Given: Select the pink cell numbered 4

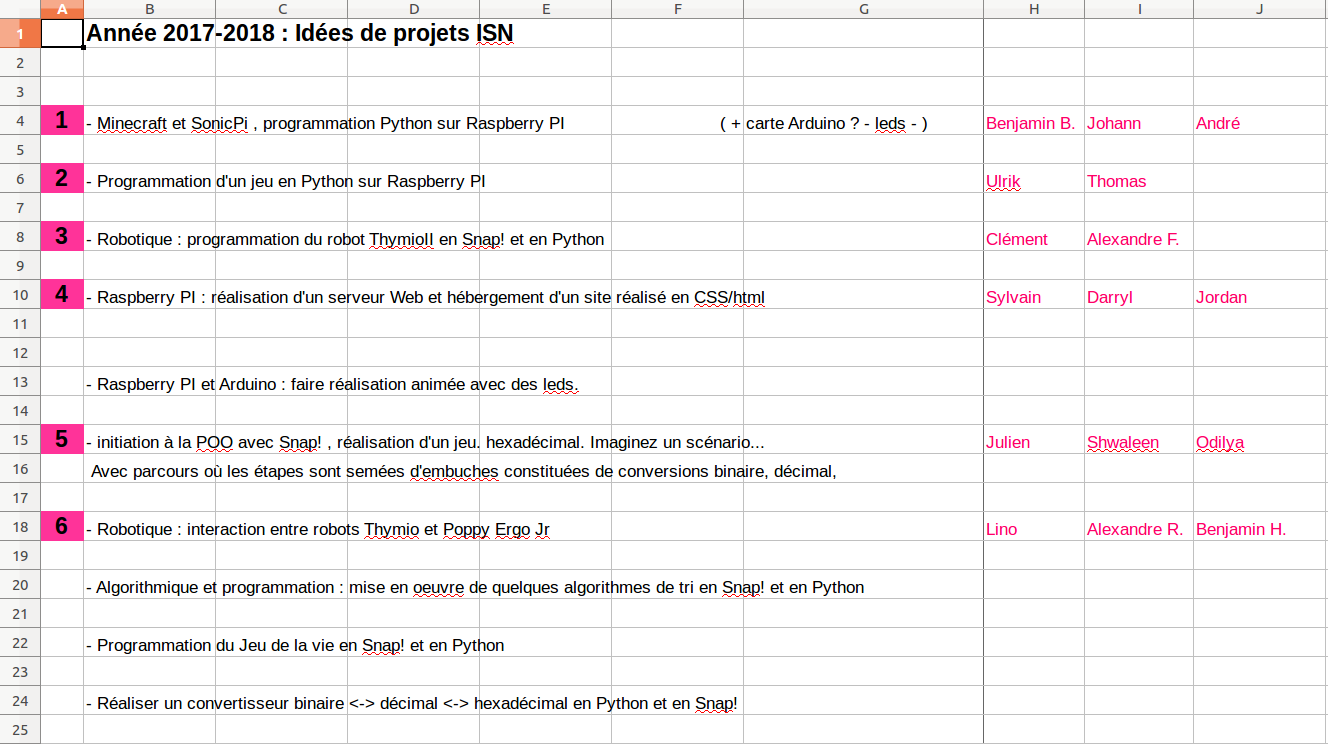Looking at the screenshot, I should pos(62,295).
